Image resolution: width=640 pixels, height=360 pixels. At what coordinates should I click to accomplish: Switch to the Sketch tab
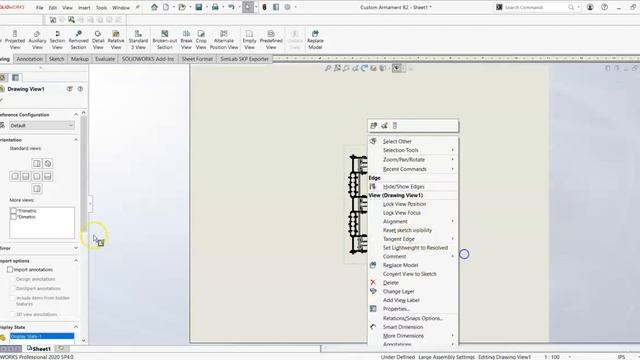tap(56, 59)
